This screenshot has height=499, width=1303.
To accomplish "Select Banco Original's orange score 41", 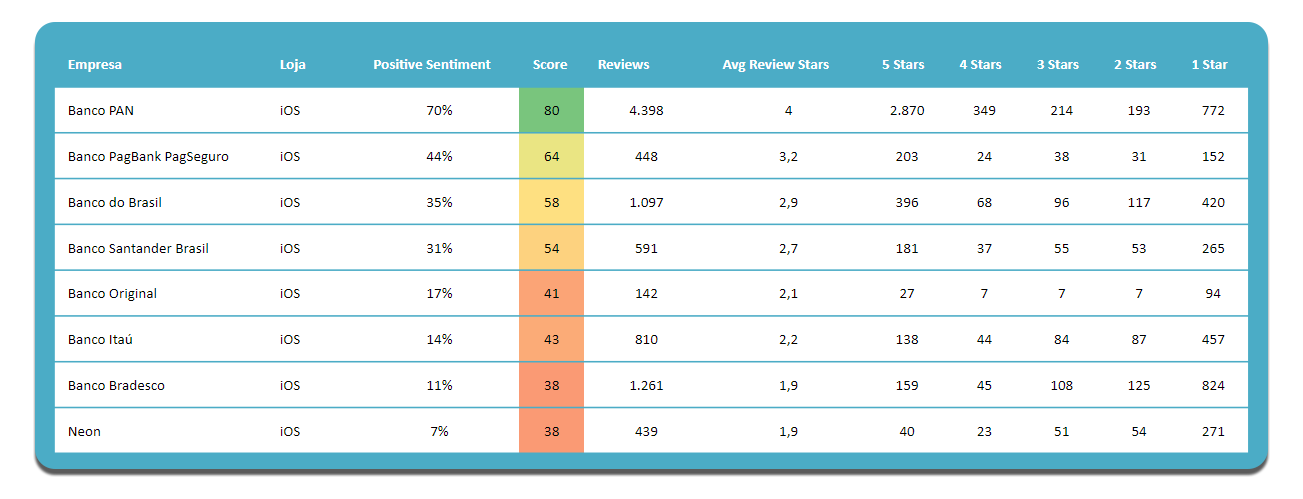I will (551, 294).
